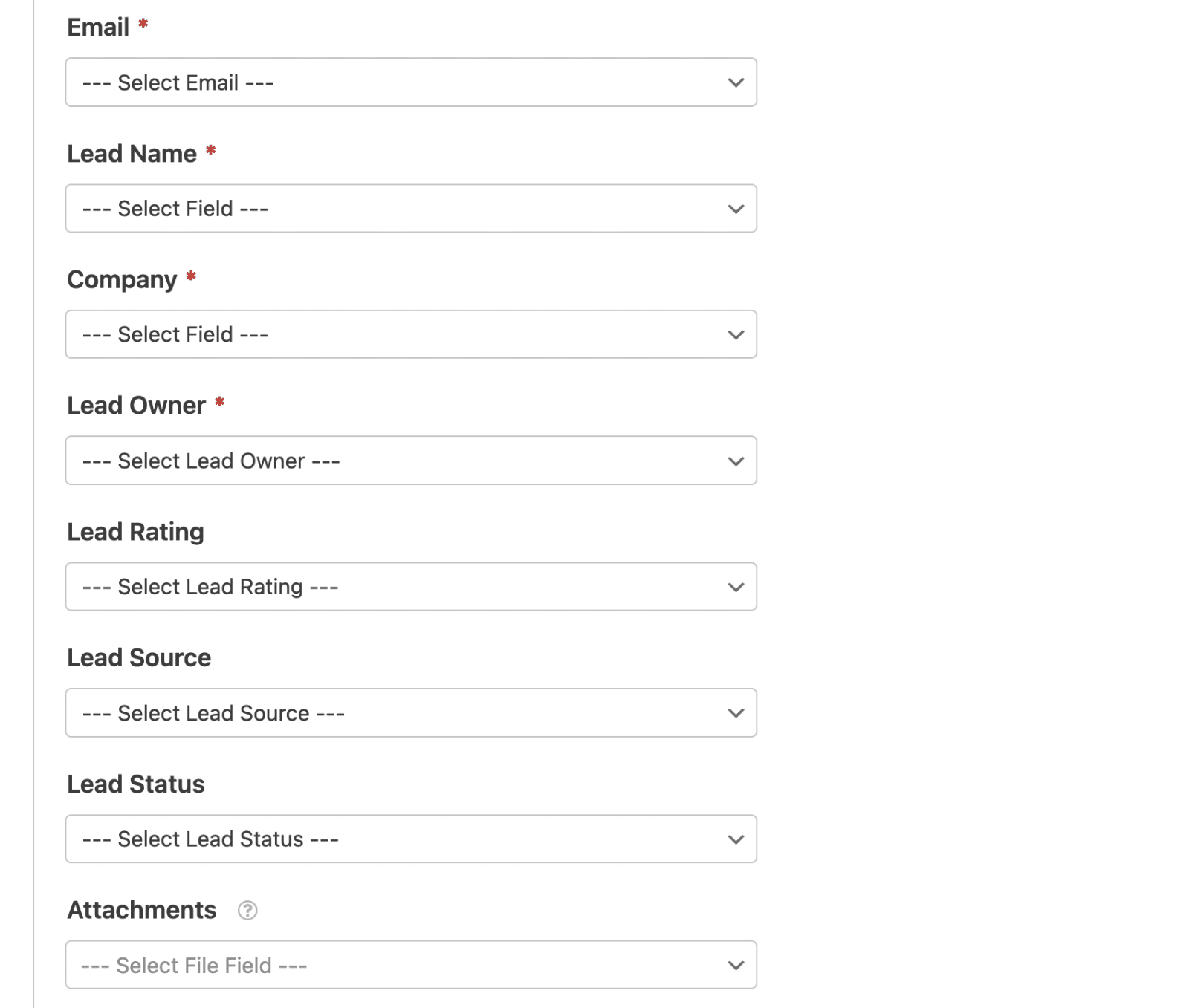Image resolution: width=1189 pixels, height=1008 pixels.
Task: Click the chevron arrow in the Attachments dropdown
Action: [x=736, y=965]
